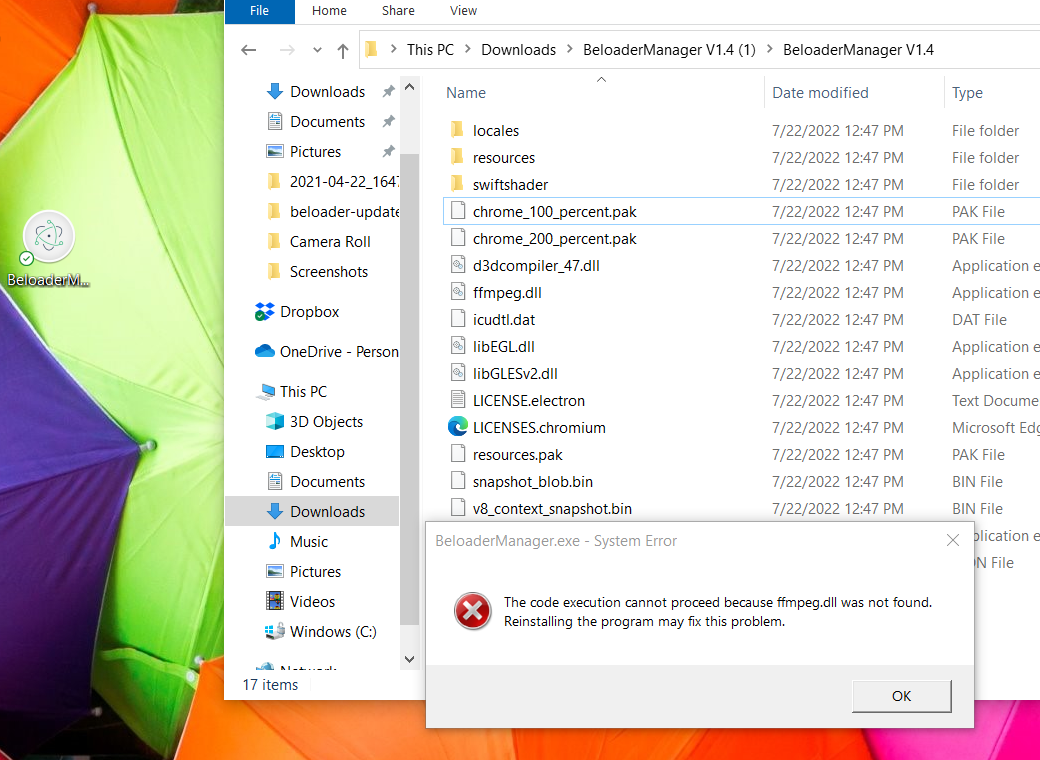Expand the chevron after This PC in address bar
Screen dimensions: 1040x760
point(468,50)
